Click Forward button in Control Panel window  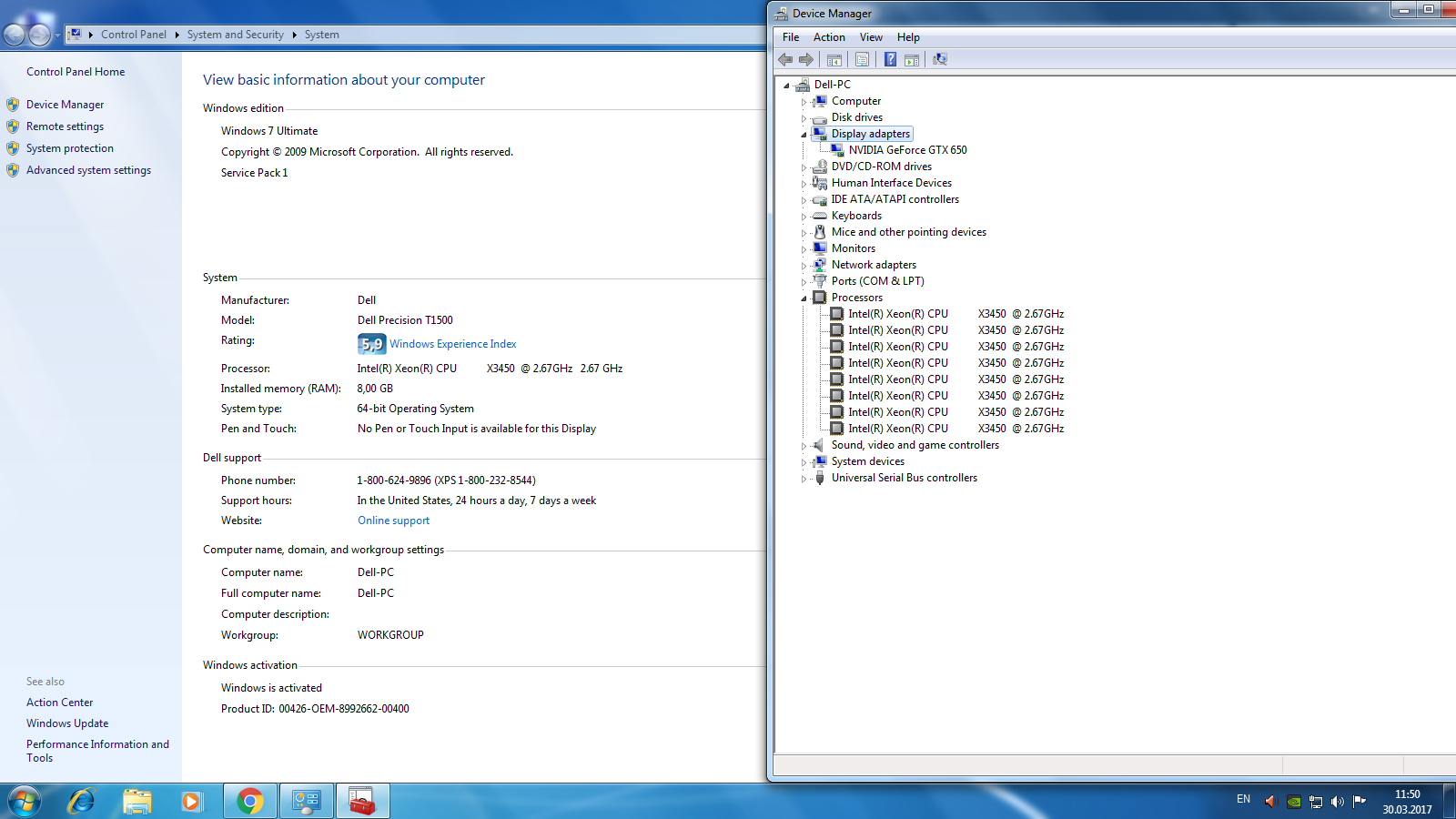(x=39, y=35)
